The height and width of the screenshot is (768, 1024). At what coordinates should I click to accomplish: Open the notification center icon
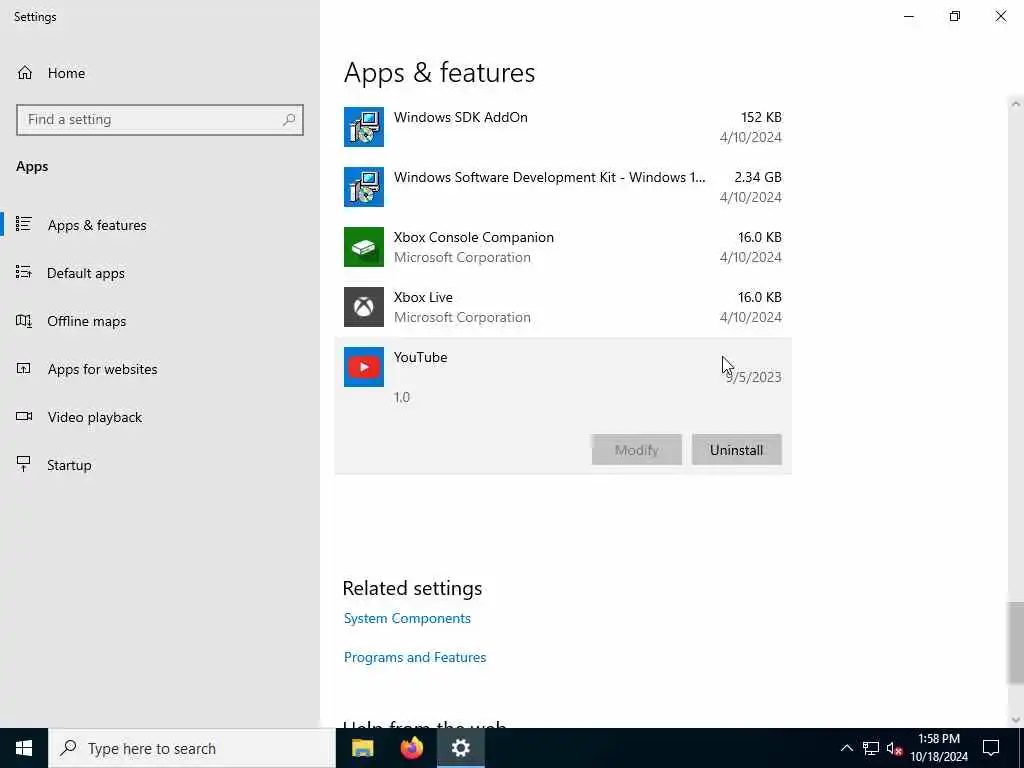tap(991, 748)
